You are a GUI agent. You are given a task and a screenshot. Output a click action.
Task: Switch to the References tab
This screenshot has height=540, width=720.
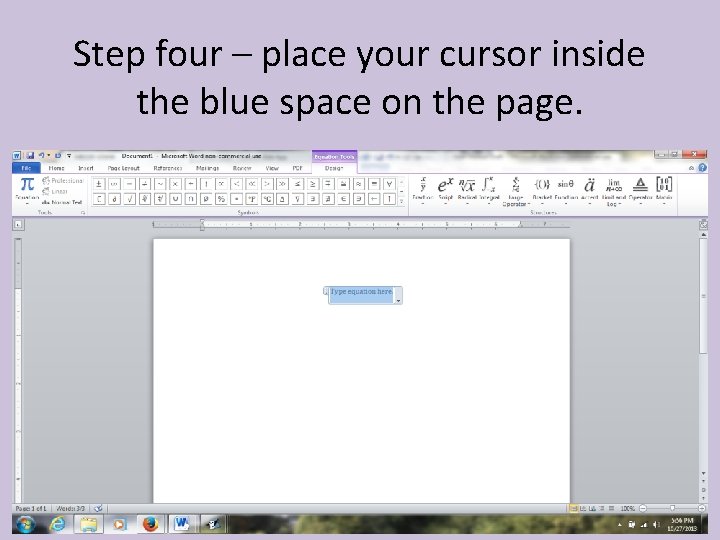point(168,168)
